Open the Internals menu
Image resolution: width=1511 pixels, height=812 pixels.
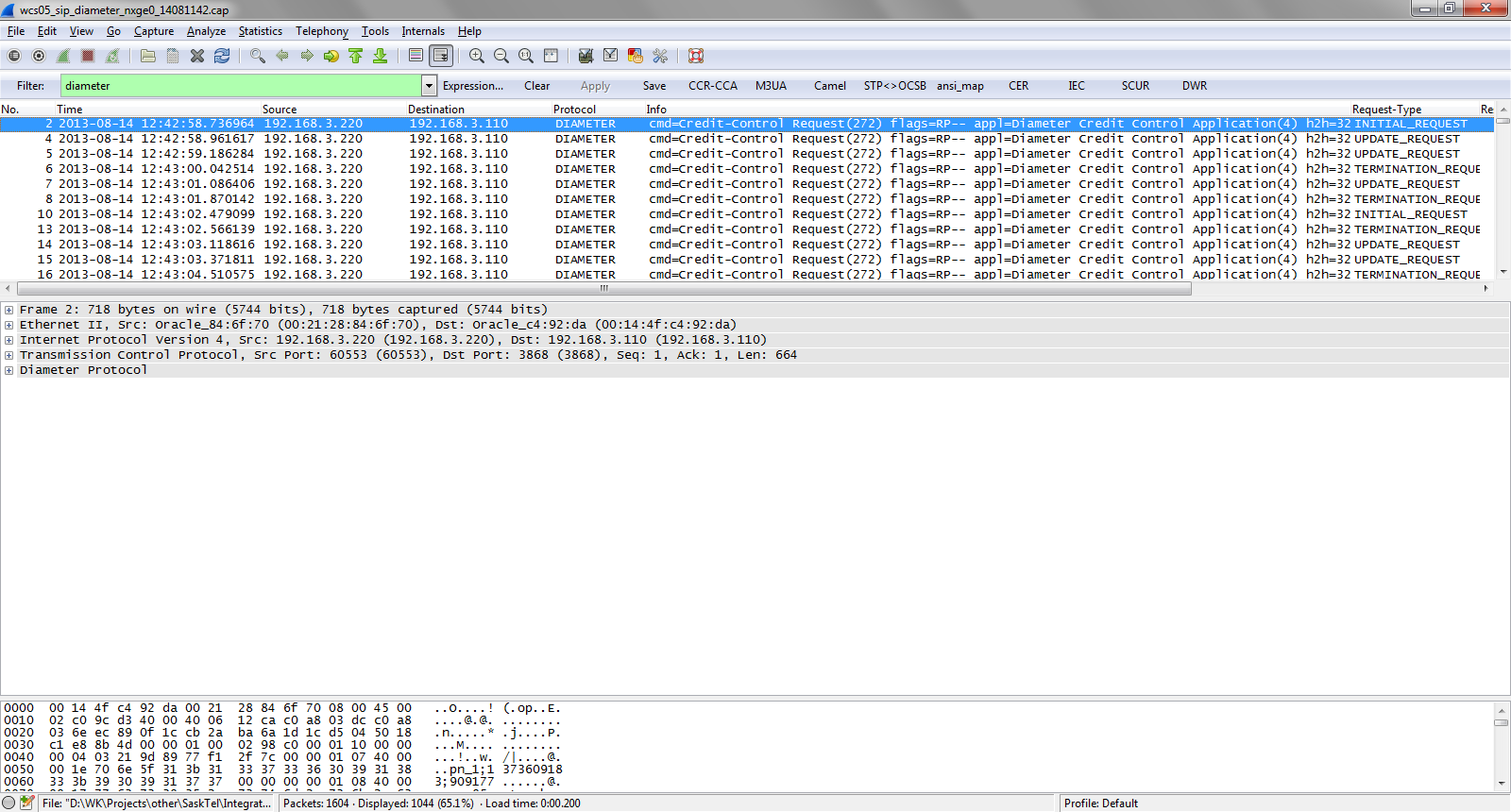click(423, 31)
